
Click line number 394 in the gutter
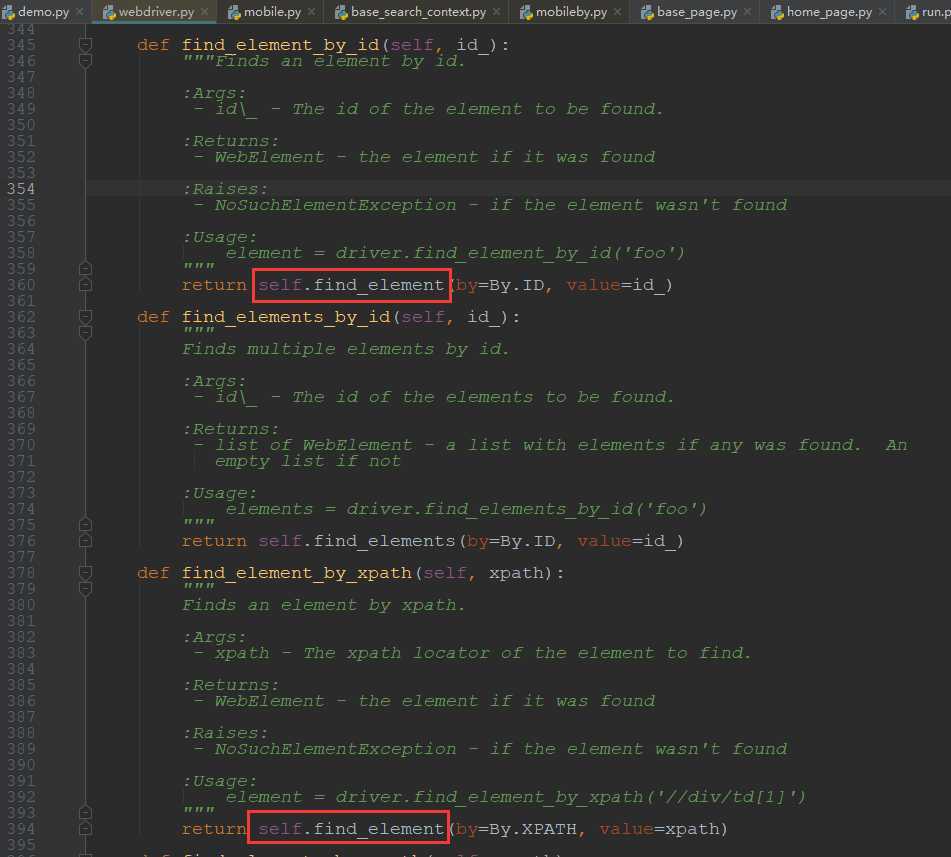21,828
